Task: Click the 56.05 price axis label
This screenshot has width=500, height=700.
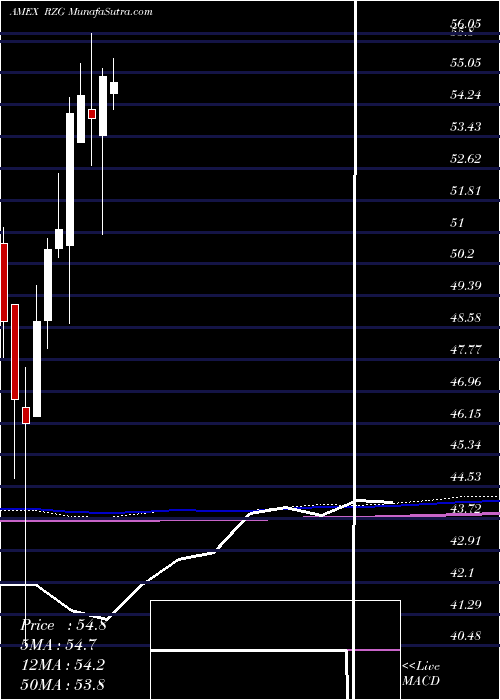Action: [465, 24]
